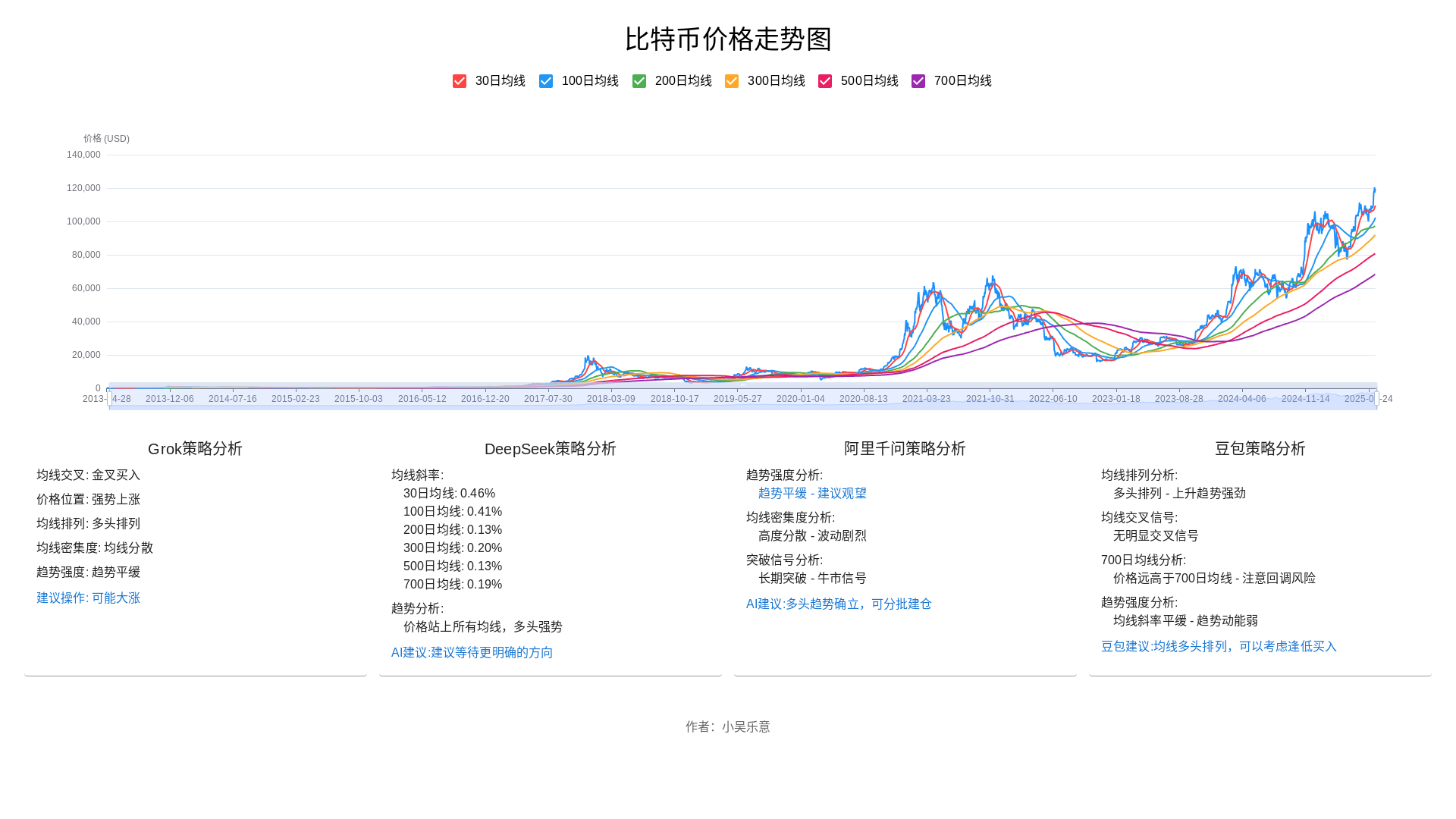Screen dimensions: 1456x819
Task: Click 500日均线: 0.13% slope value
Action: 453,566
